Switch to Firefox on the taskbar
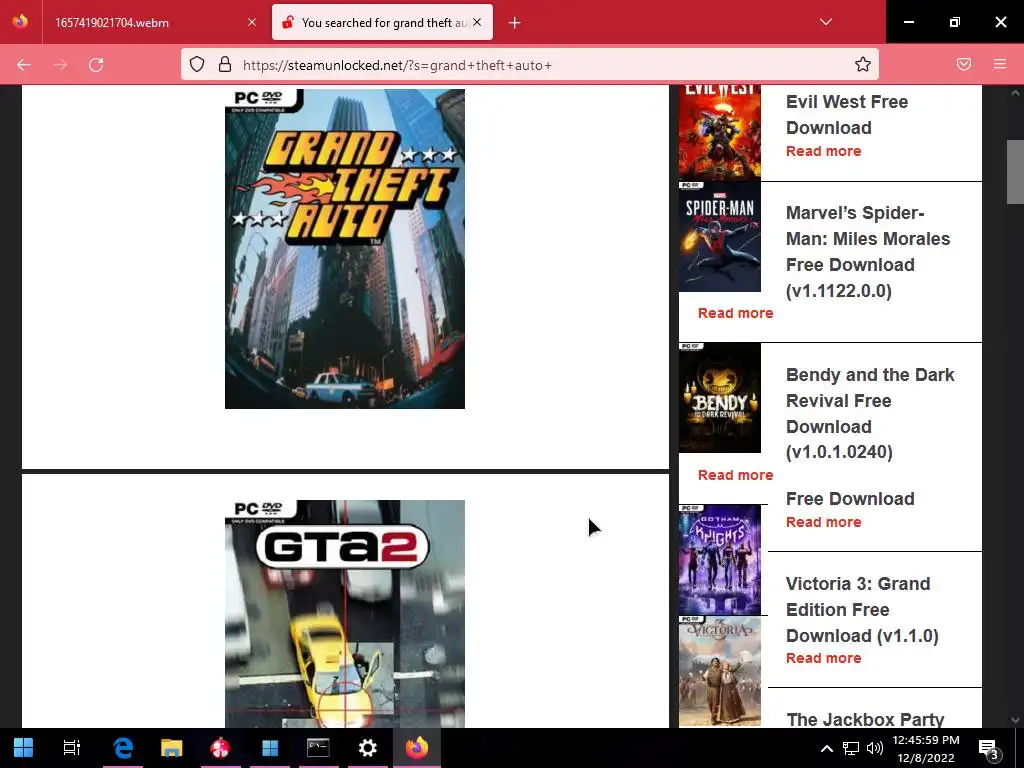Image resolution: width=1024 pixels, height=768 pixels. click(417, 748)
